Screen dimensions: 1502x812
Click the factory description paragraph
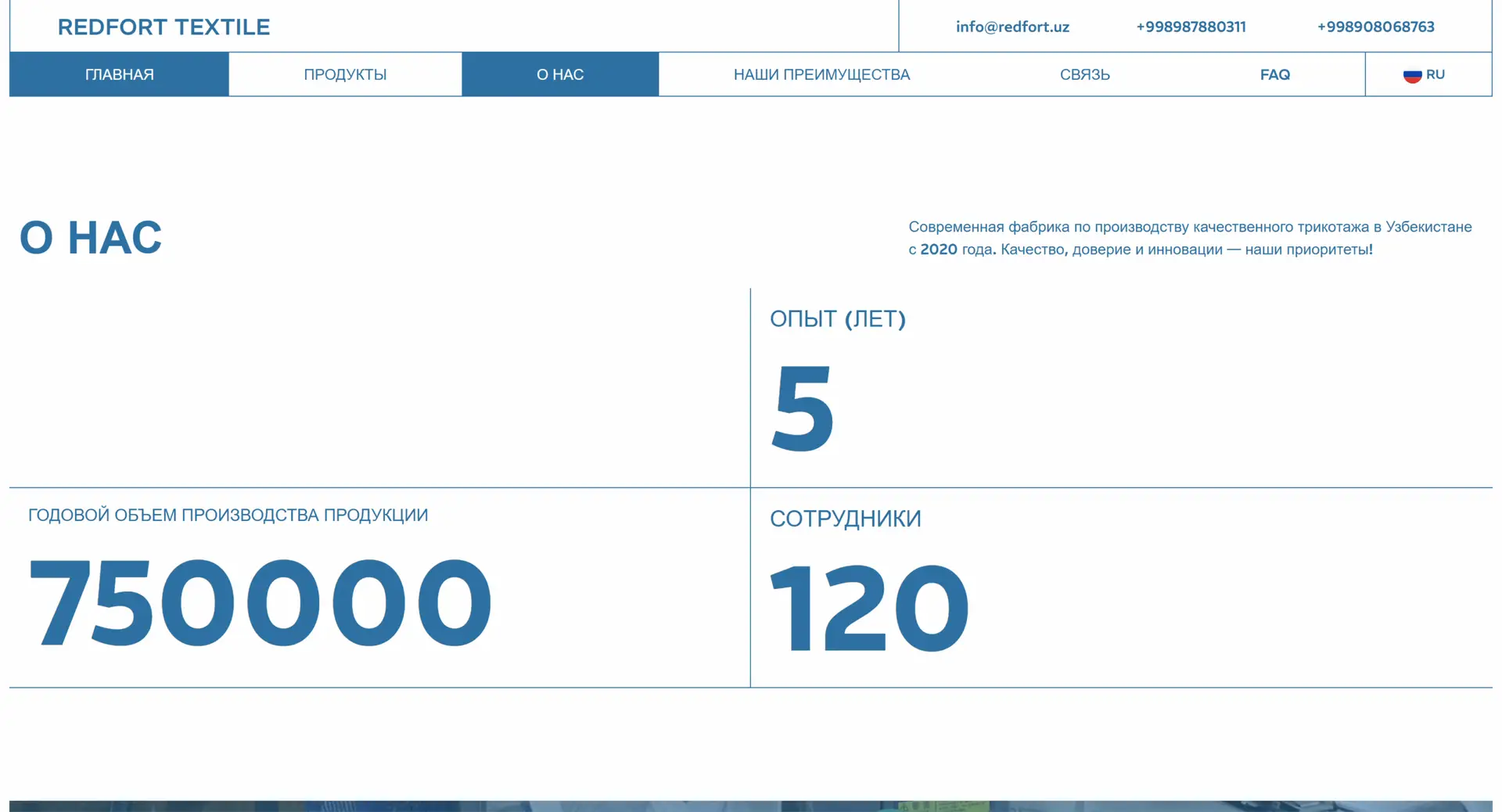tap(1189, 238)
